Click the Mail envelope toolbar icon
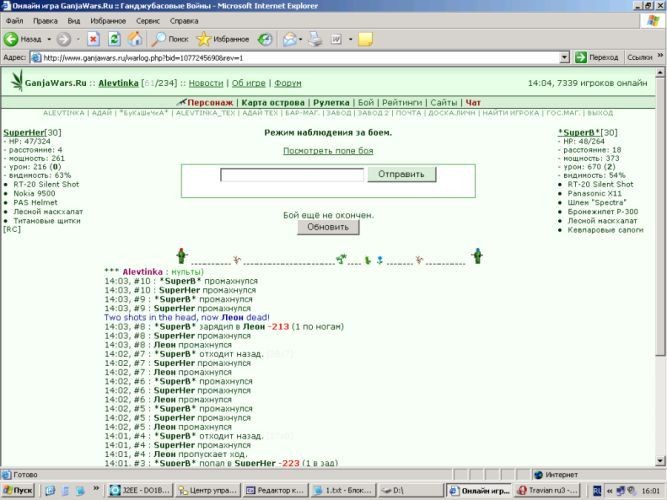This screenshot has height=500, width=667. 290,39
